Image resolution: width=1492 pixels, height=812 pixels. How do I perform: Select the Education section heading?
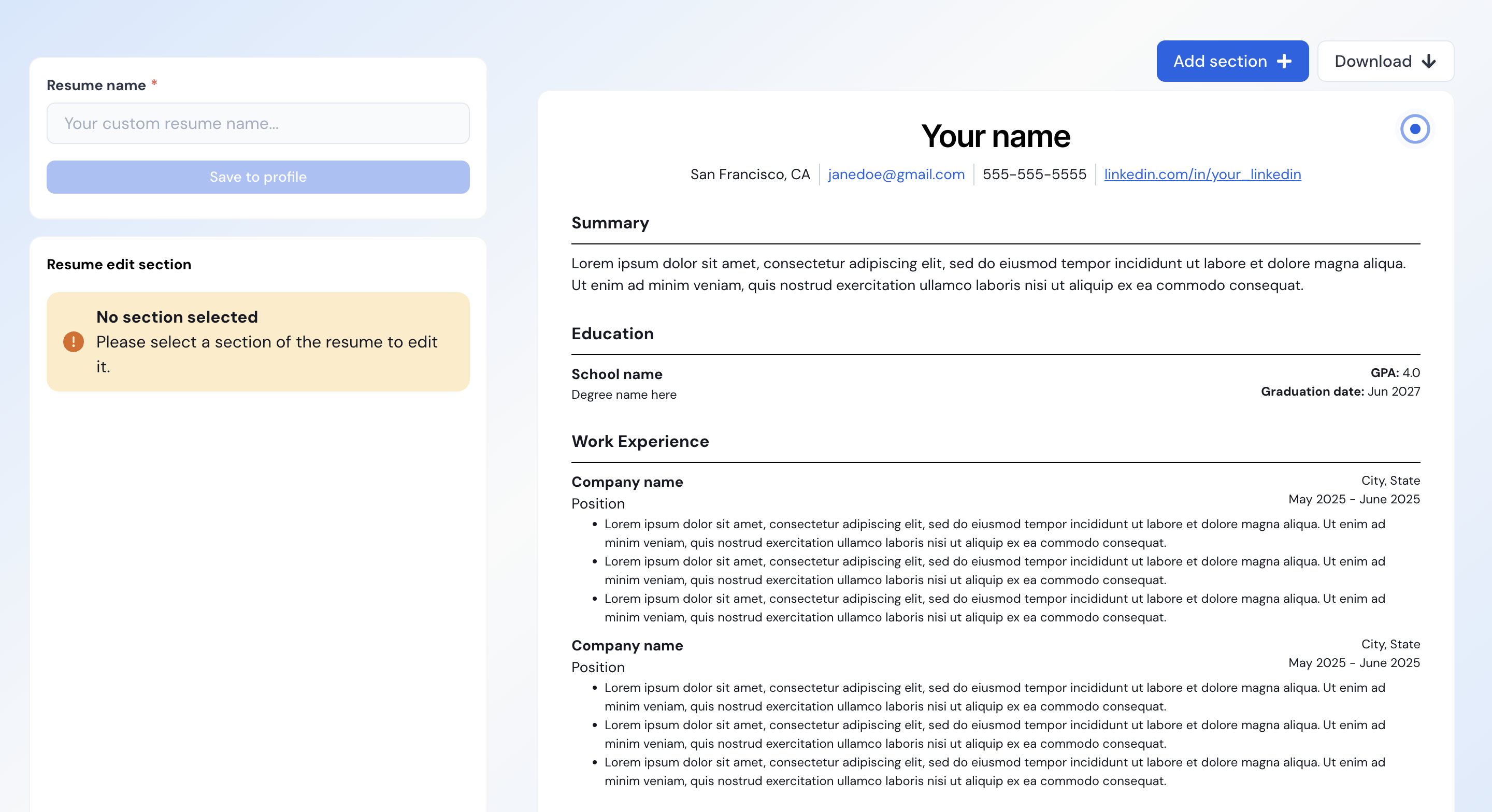(x=612, y=334)
